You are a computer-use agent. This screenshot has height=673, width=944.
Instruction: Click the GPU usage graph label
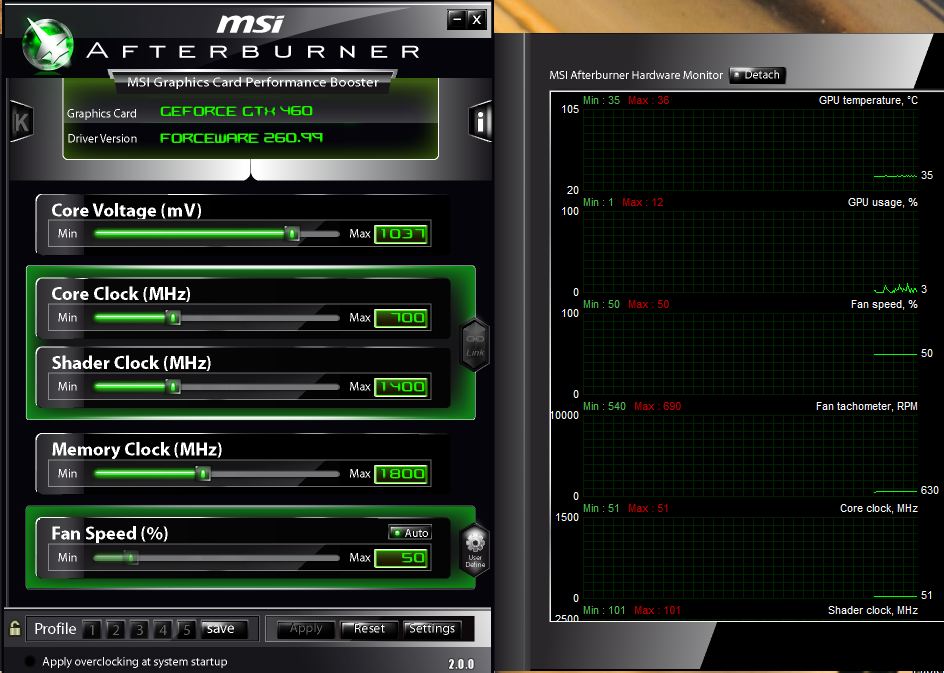coord(883,202)
